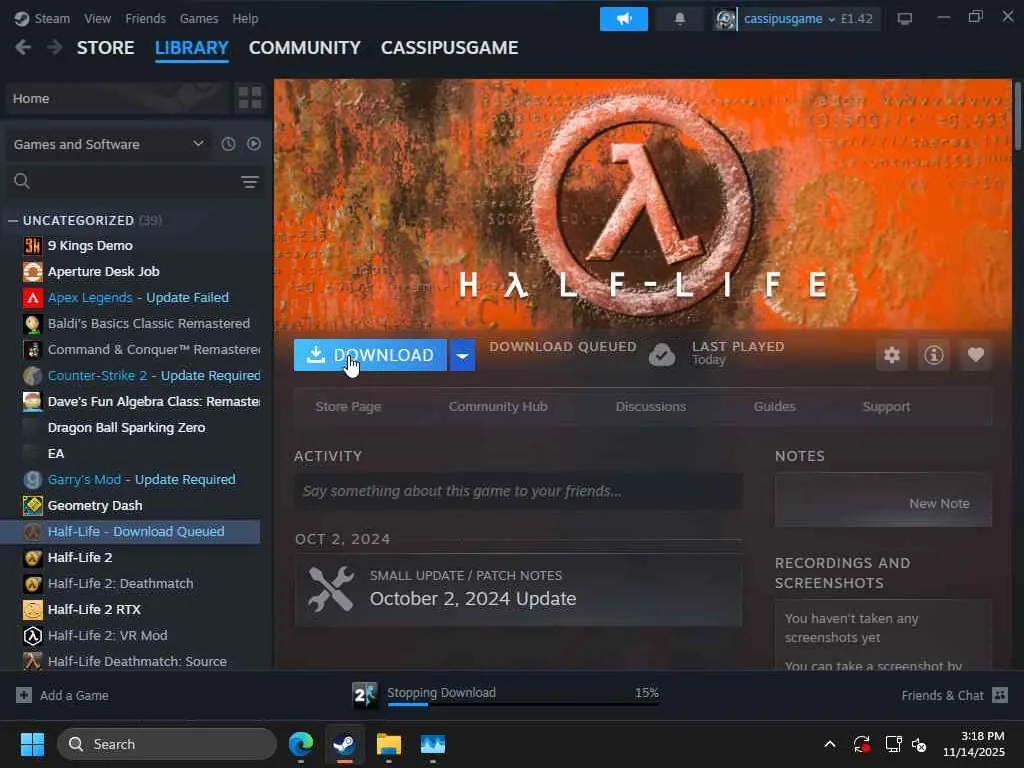Screen dimensions: 1024x768
Task: Open the Community Hub link
Action: tap(498, 406)
